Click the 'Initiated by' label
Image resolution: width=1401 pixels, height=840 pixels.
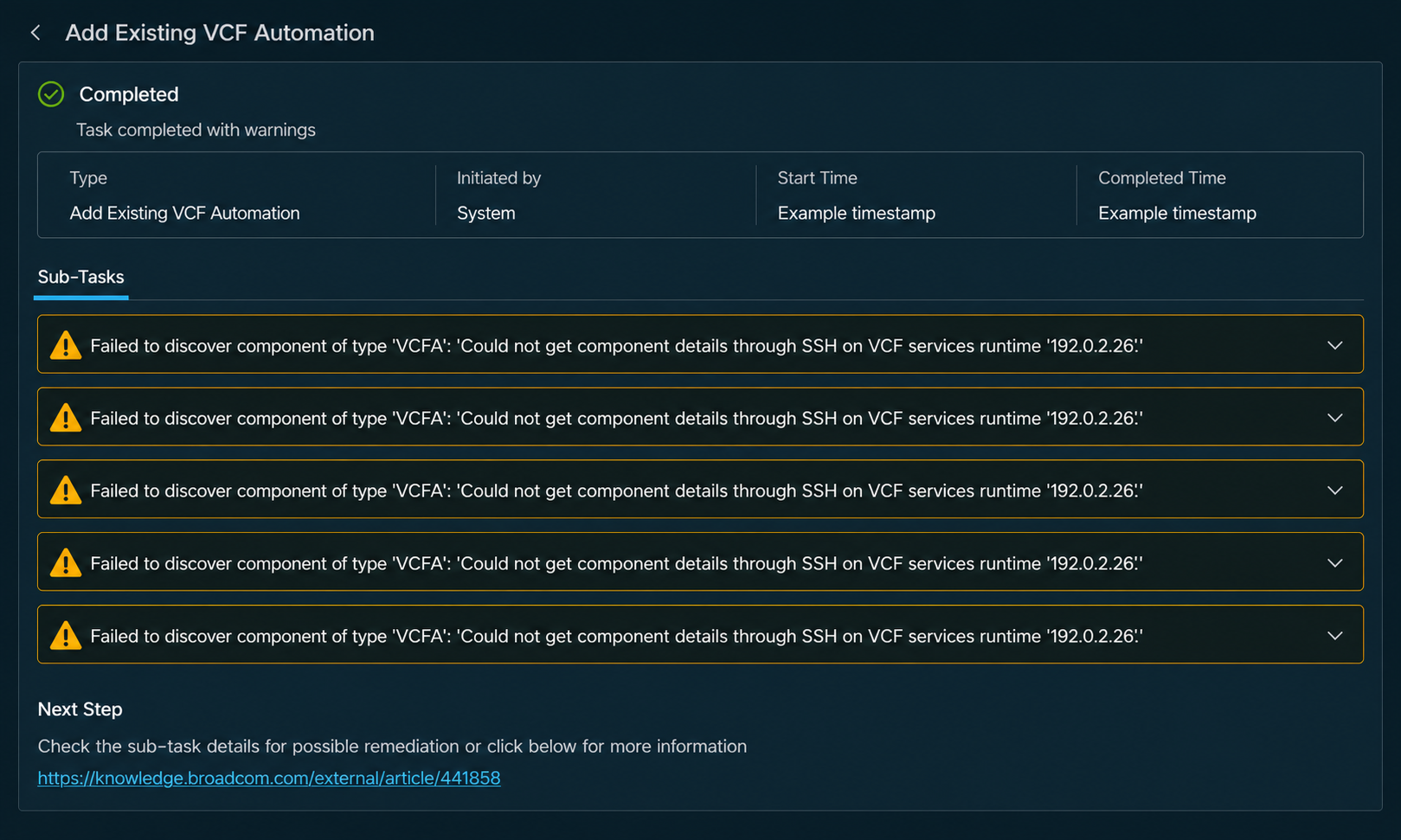pos(498,178)
